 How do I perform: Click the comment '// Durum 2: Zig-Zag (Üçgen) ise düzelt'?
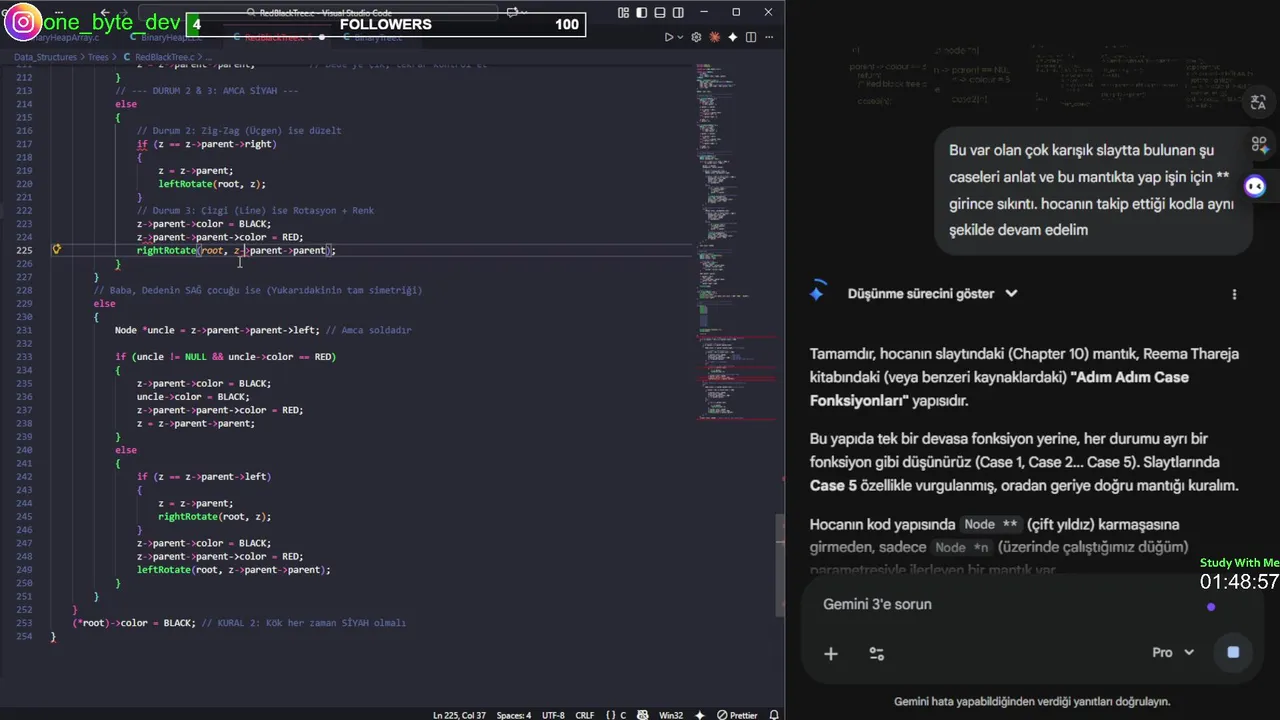[239, 130]
